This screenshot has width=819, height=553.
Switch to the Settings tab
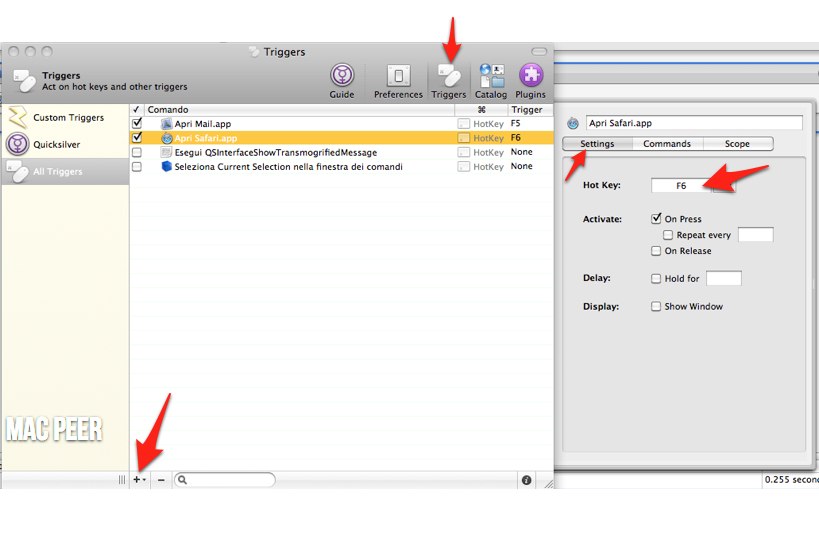[x=597, y=144]
